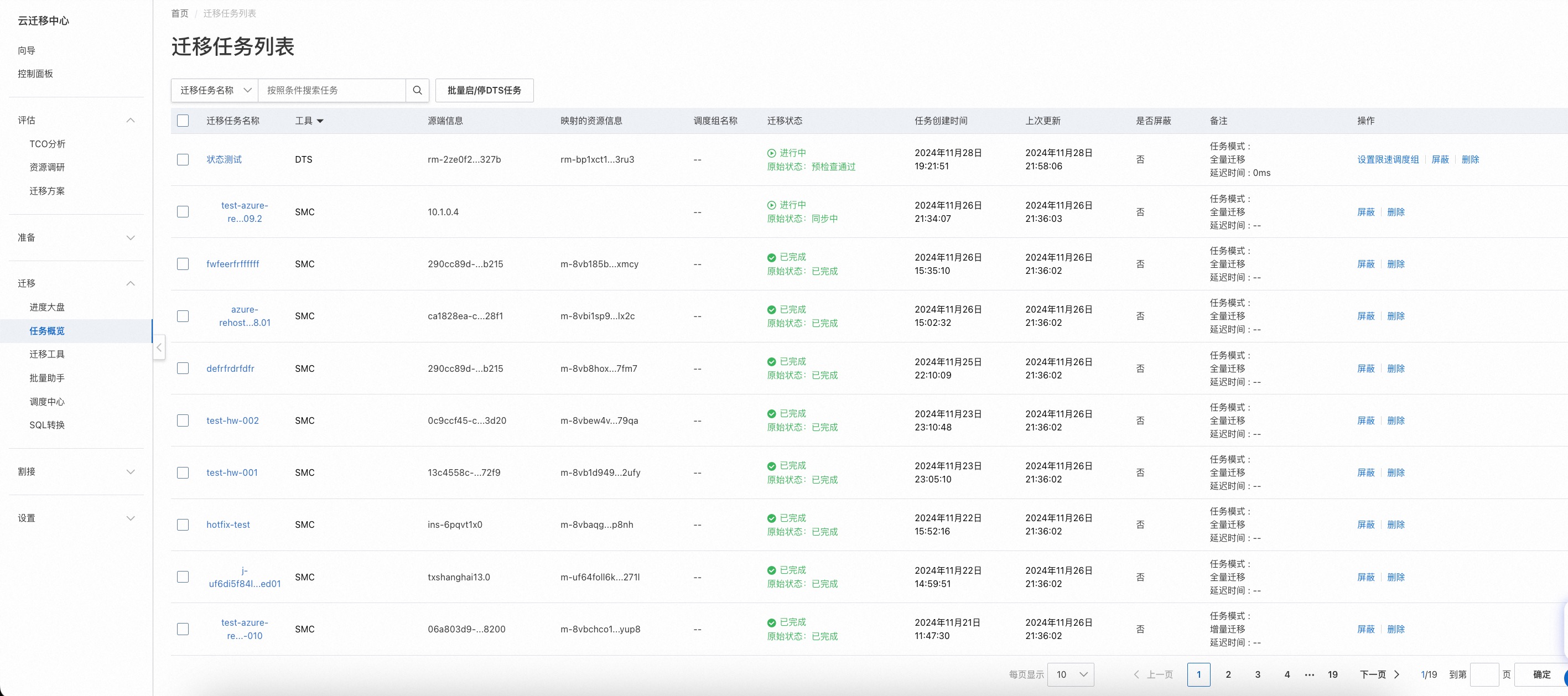This screenshot has height=696, width=1568.
Task: Open 向导 in the sidebar
Action: pos(27,50)
